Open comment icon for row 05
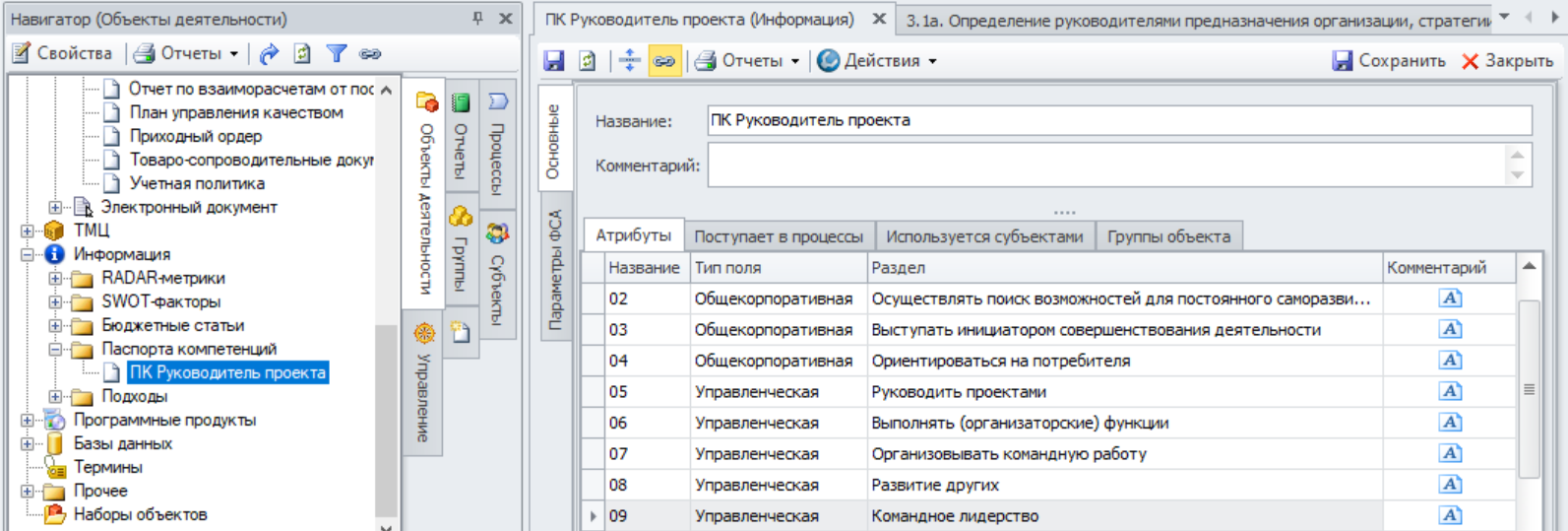Image resolution: width=1568 pixels, height=531 pixels. [x=1450, y=391]
